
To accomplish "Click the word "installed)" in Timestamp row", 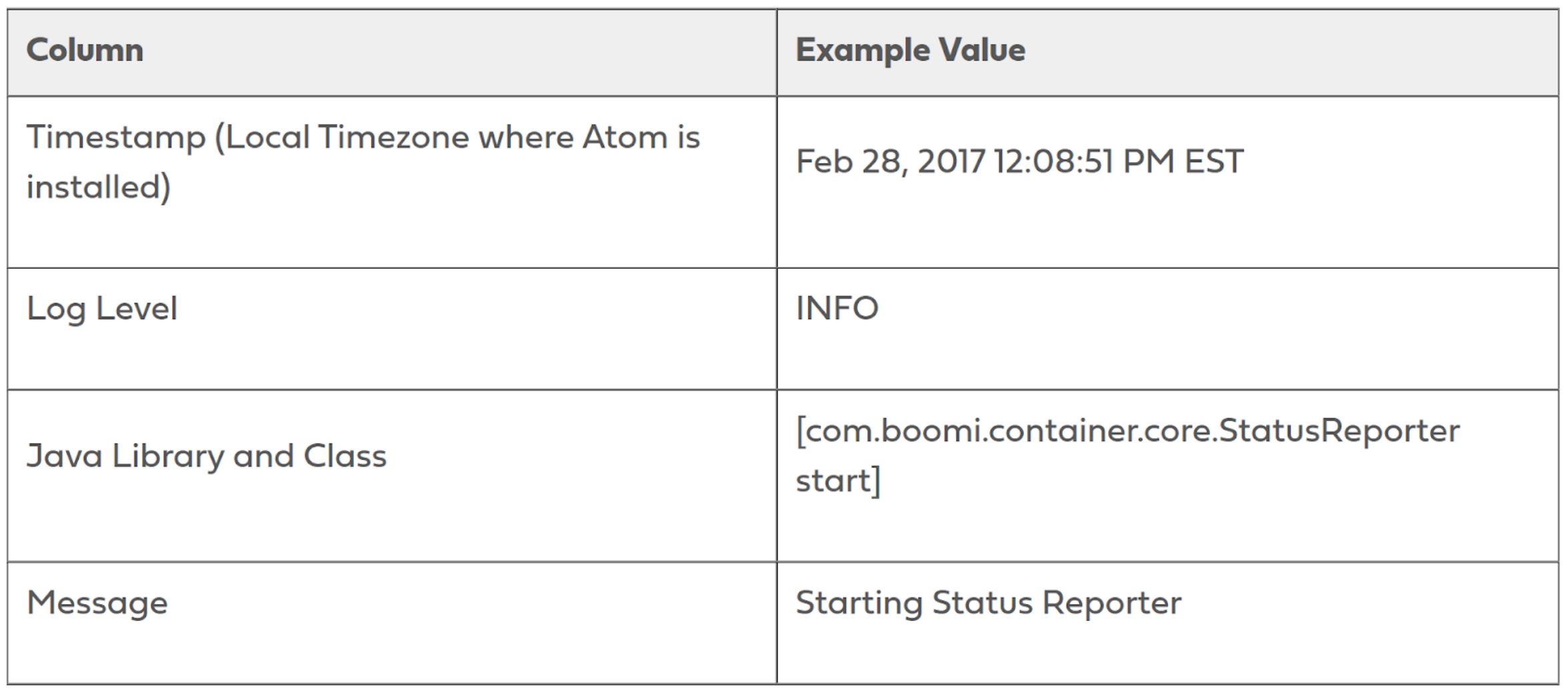I will [99, 187].
